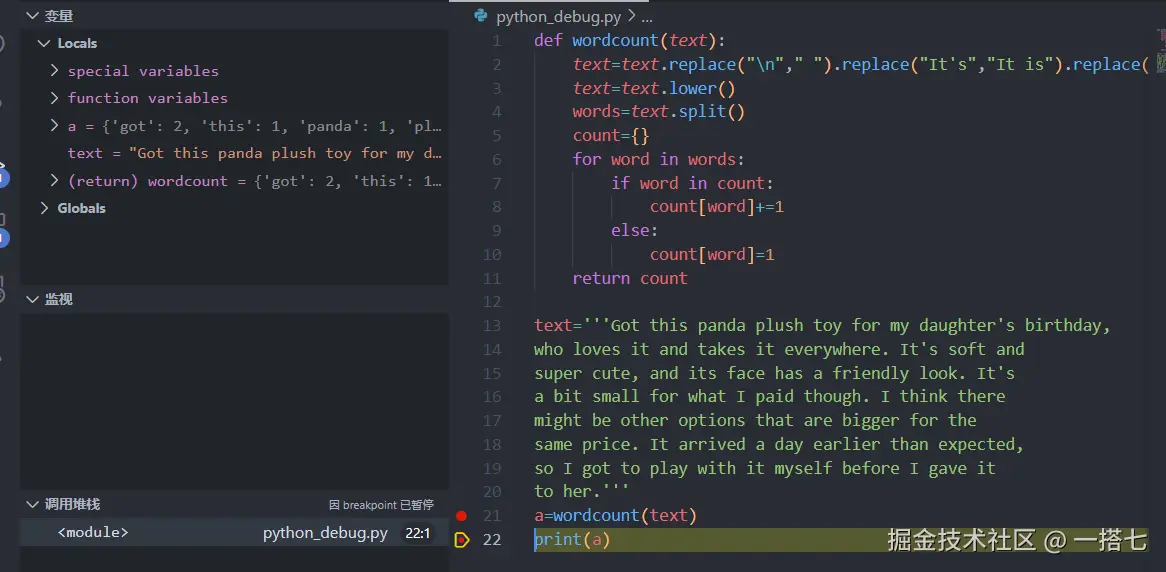The image size is (1166, 572).
Task: Toggle the red breakpoint on line 21
Action: 461,515
